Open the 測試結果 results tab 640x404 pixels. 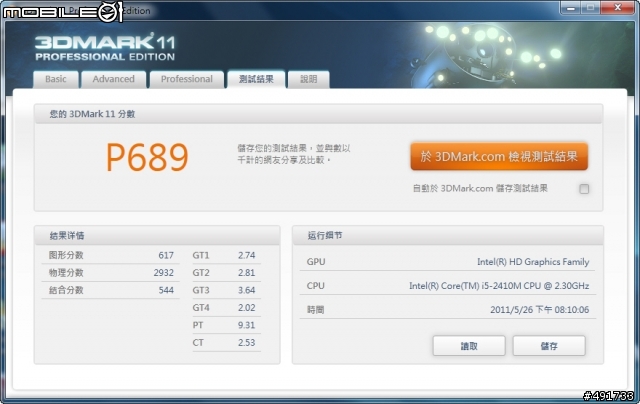pyautogui.click(x=256, y=79)
